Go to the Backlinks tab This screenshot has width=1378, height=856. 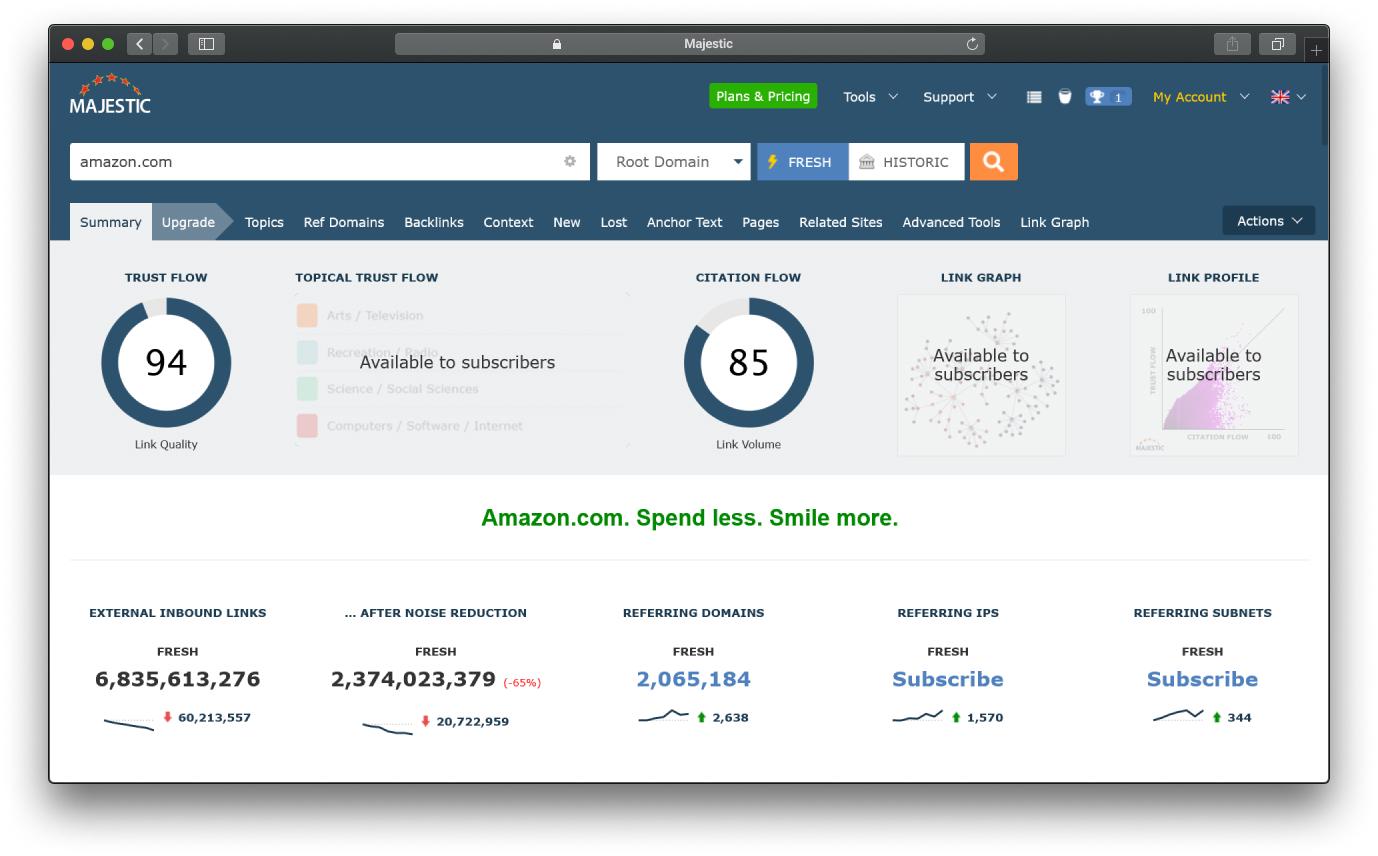pos(434,222)
